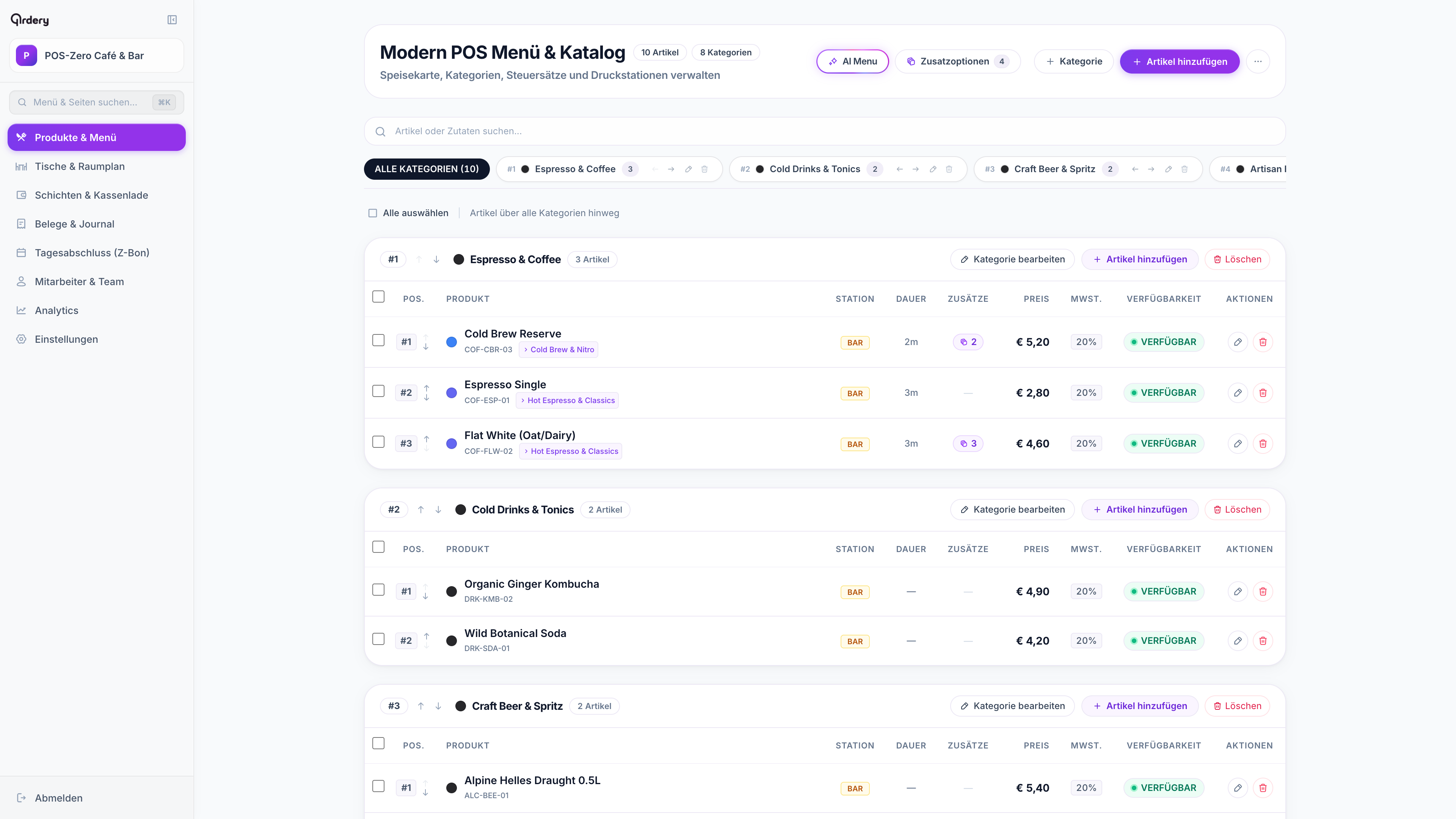Screen dimensions: 1456x819
Task: Check the Alle auswählen checkbox
Action: point(372,213)
